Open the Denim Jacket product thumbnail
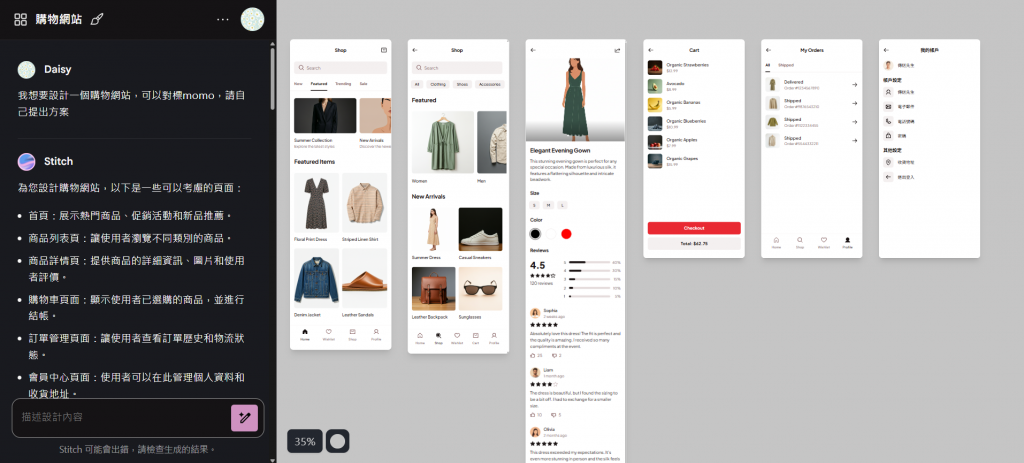 click(317, 278)
